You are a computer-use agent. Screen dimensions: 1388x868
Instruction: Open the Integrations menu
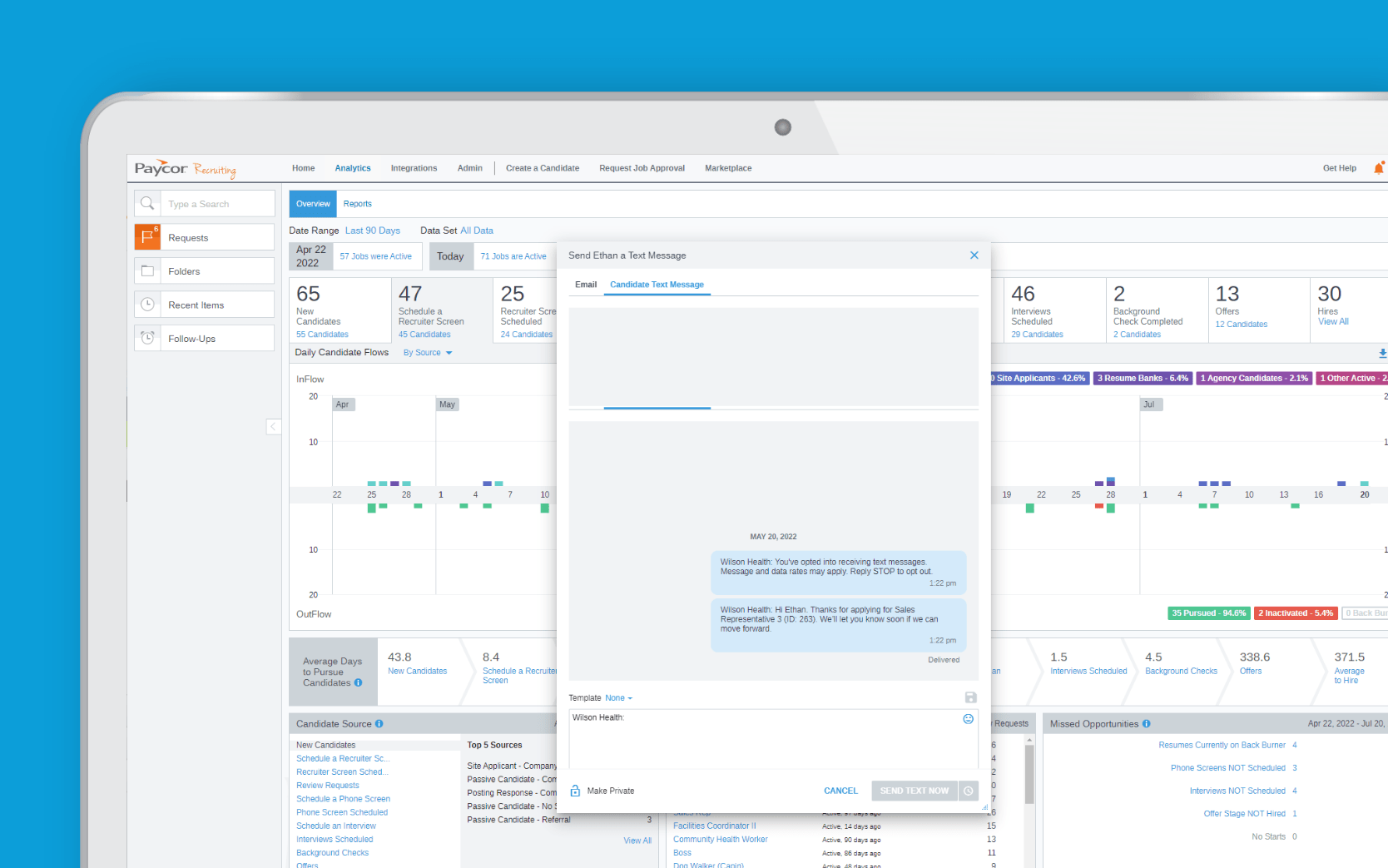click(414, 168)
